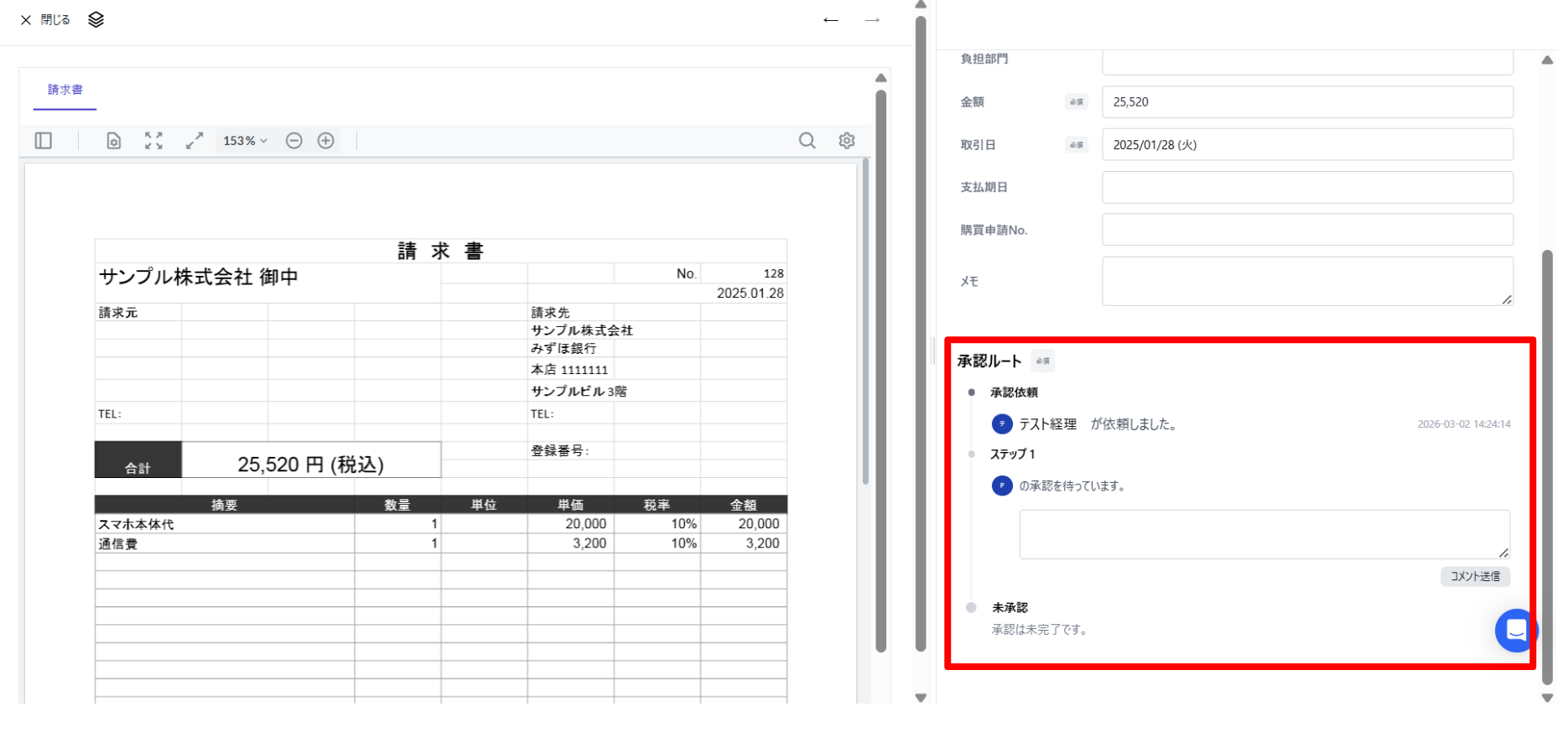Click the 本店 1111111 account text
The width and height of the screenshot is (1568, 743).
[x=569, y=370]
